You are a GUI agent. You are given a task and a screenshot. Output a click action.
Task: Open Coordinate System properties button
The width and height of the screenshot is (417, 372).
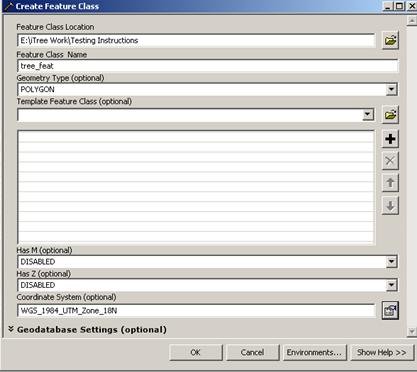pyautogui.click(x=390, y=311)
